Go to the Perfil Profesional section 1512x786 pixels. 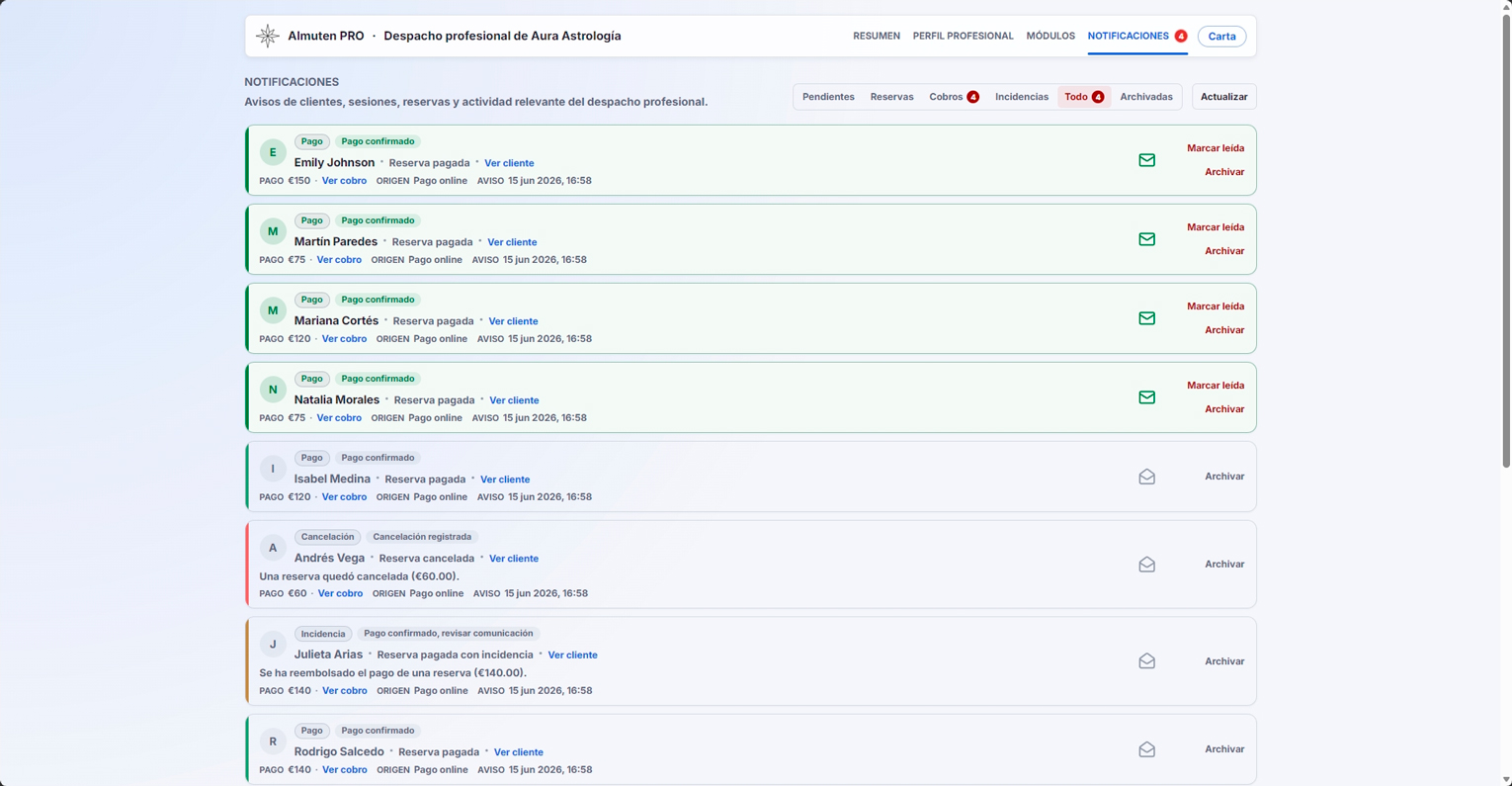coord(963,36)
